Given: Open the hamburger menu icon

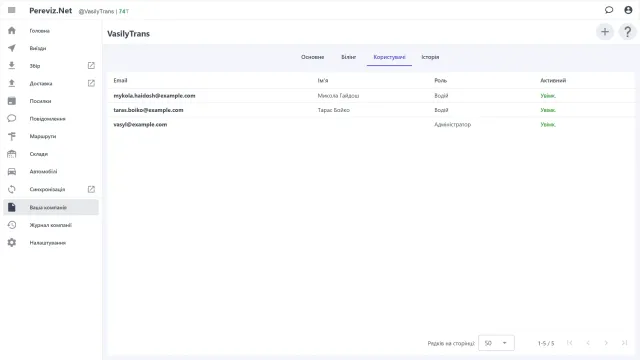Looking at the screenshot, I should pos(11,10).
